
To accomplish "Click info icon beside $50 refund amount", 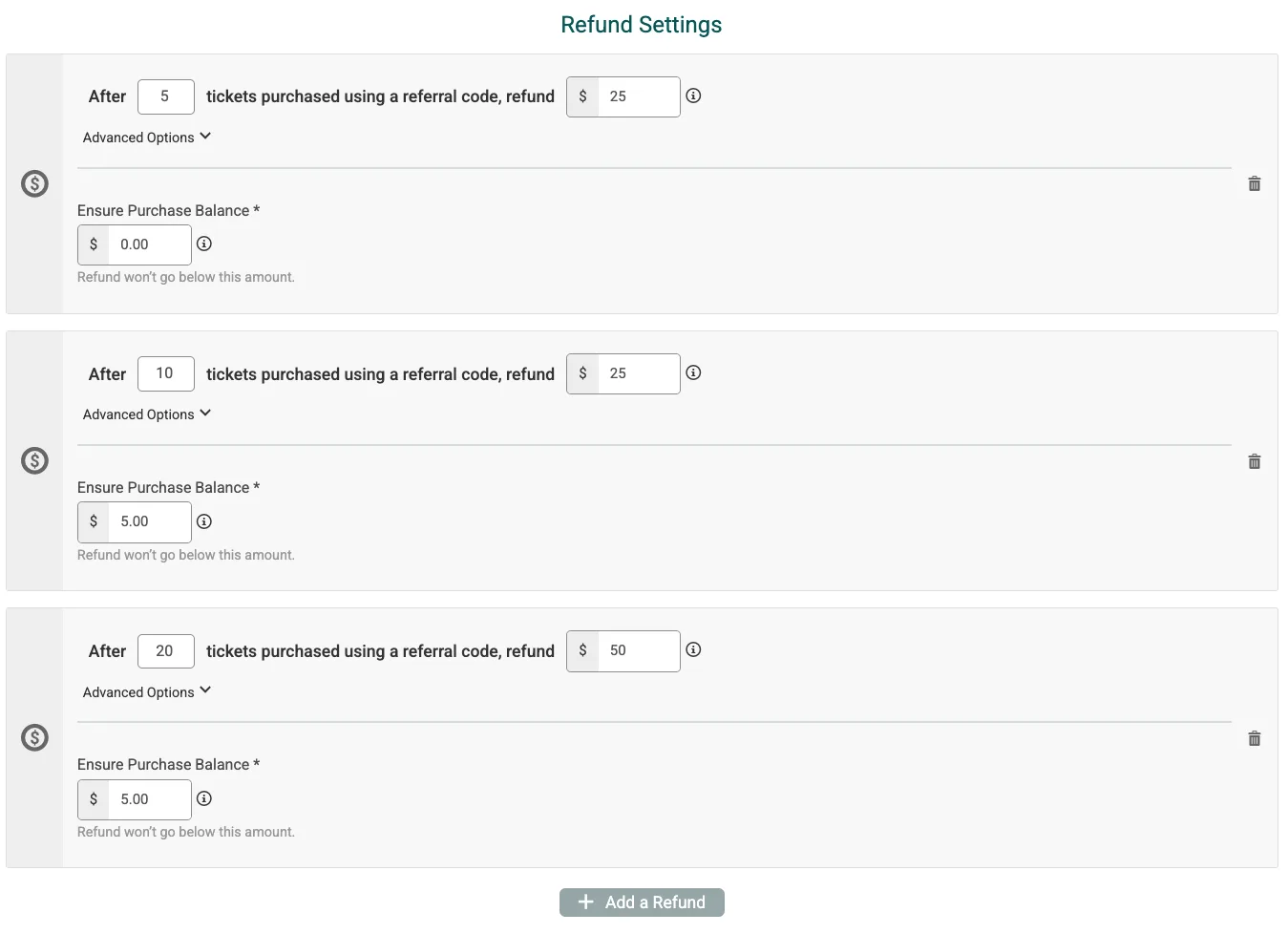I will tap(694, 649).
